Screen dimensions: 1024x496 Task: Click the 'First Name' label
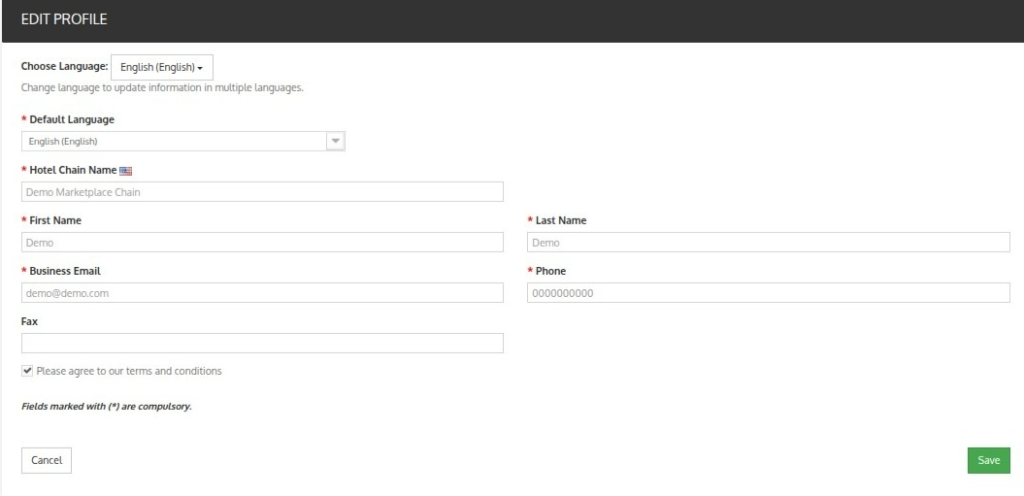[x=56, y=220]
